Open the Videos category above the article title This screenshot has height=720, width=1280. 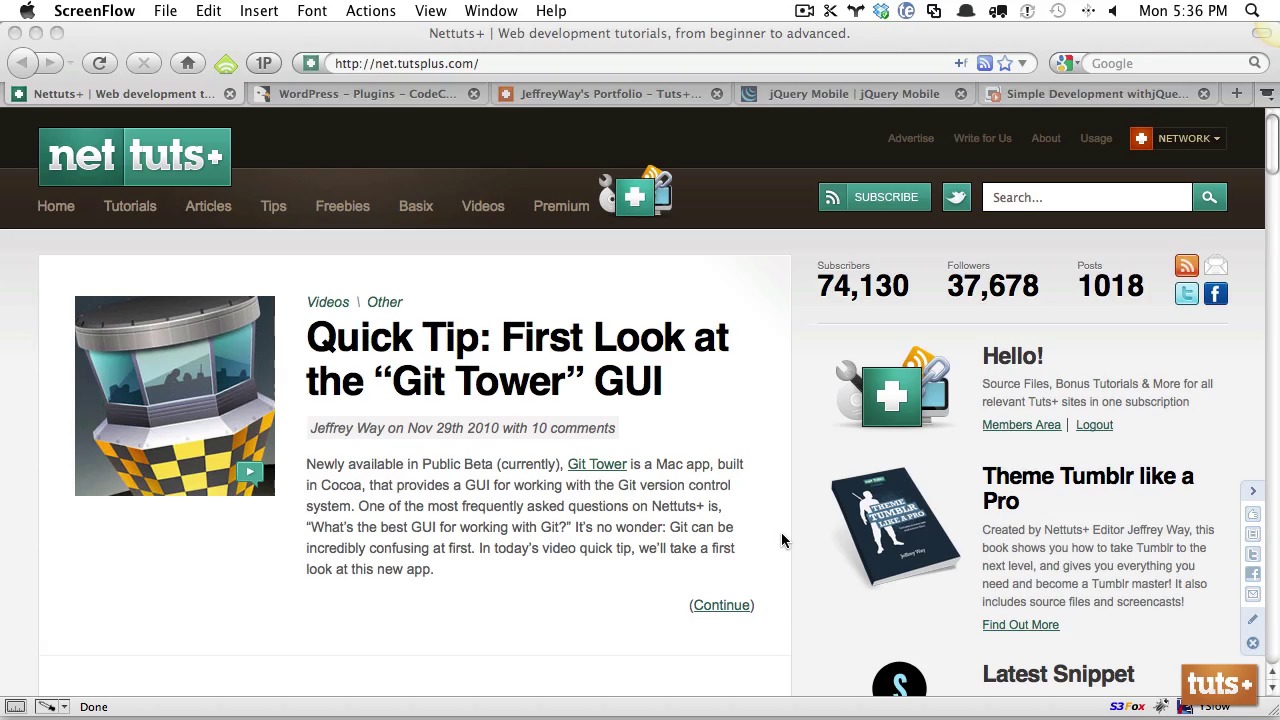(x=328, y=302)
